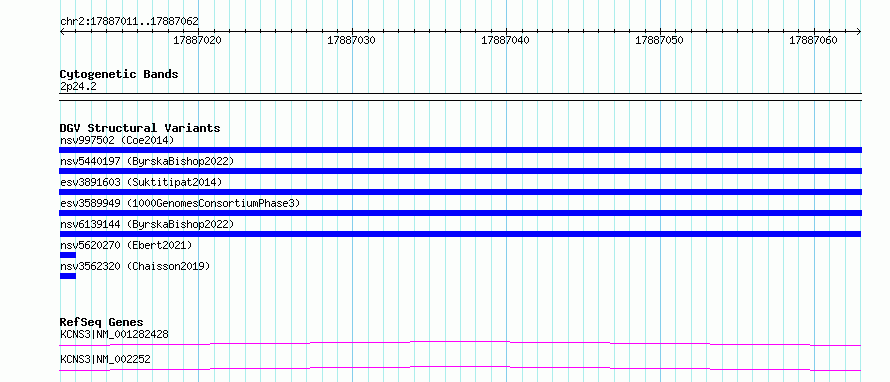
Task: Open variant nsv6139144 (ByrskaBishop2022) label
Action: tap(147, 224)
